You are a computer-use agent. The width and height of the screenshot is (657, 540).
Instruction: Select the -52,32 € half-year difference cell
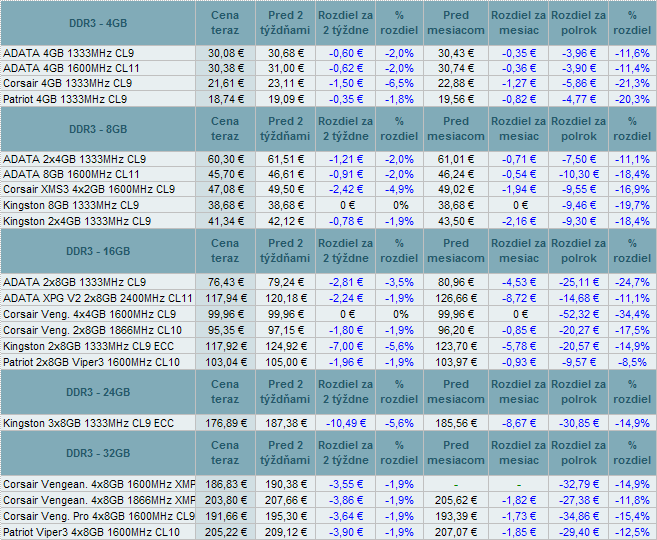click(579, 314)
